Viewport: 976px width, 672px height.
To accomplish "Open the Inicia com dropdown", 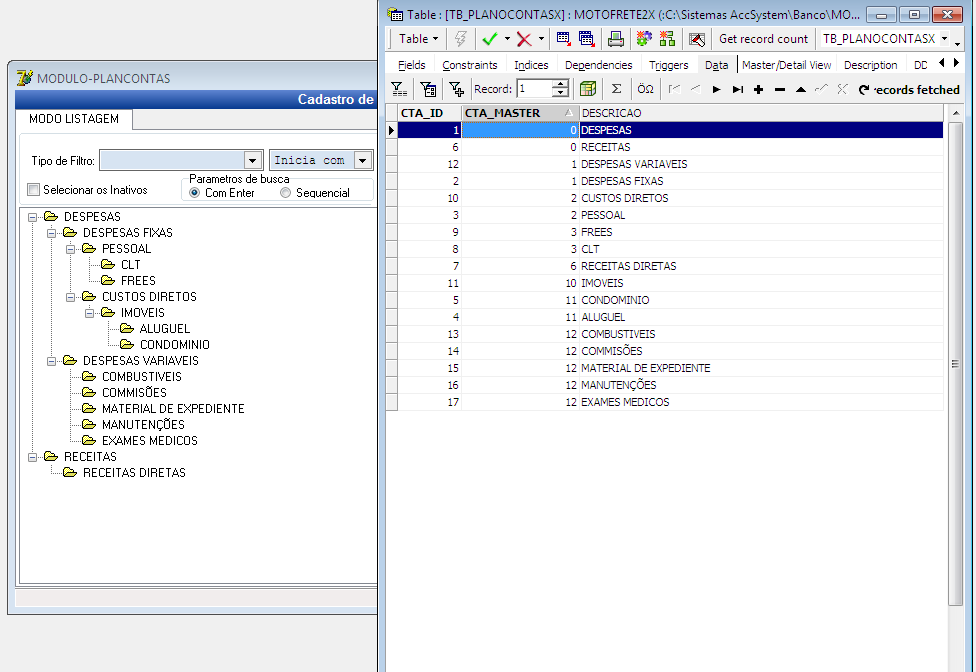I will (x=363, y=160).
